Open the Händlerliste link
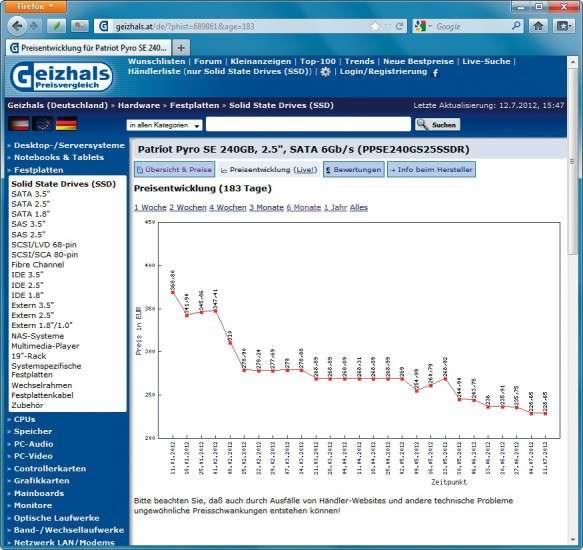Image resolution: width=583 pixels, height=550 pixels. [220, 71]
